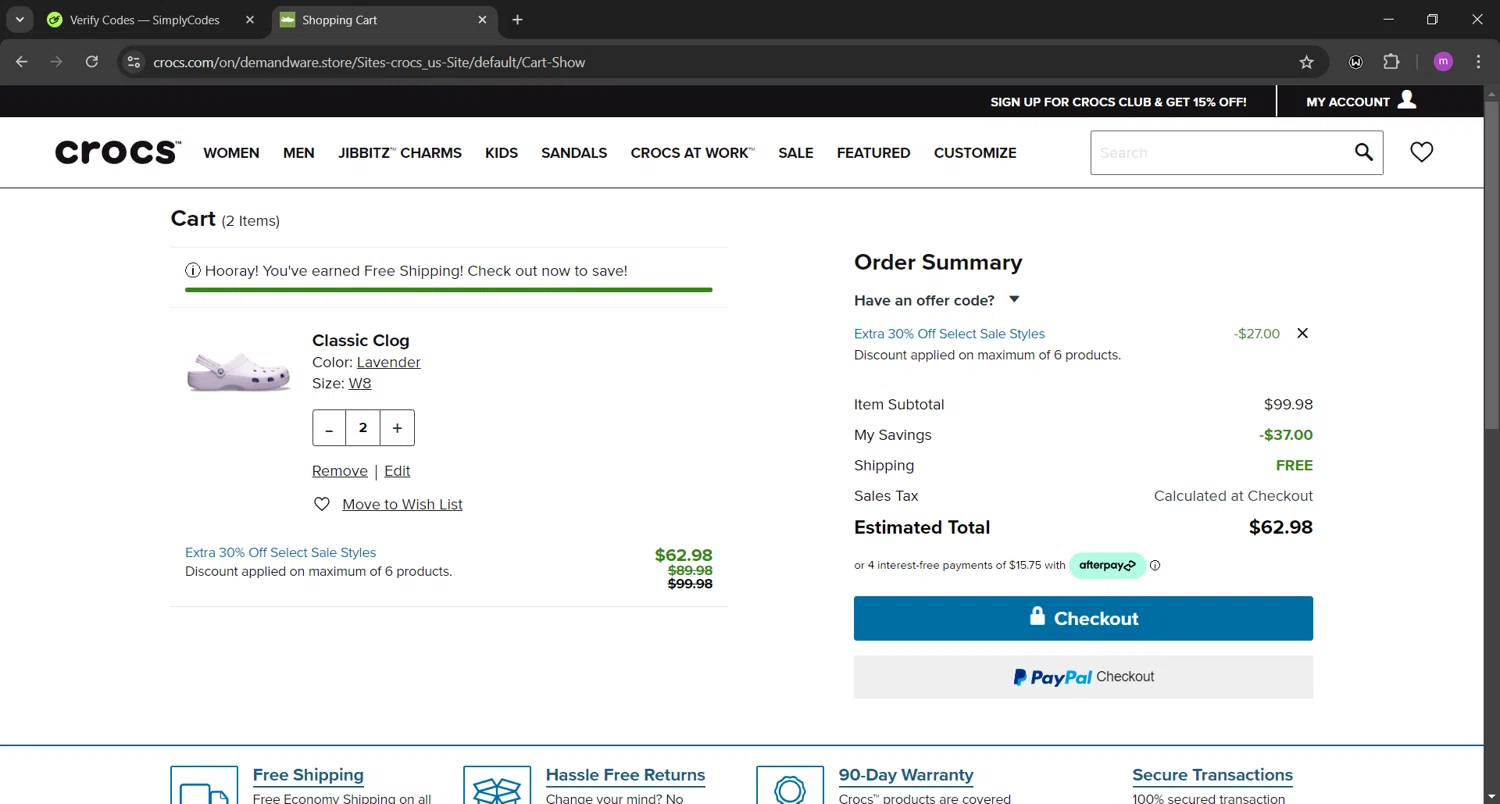This screenshot has height=804, width=1500.
Task: Close the Shopping Cart tab
Action: 482,20
